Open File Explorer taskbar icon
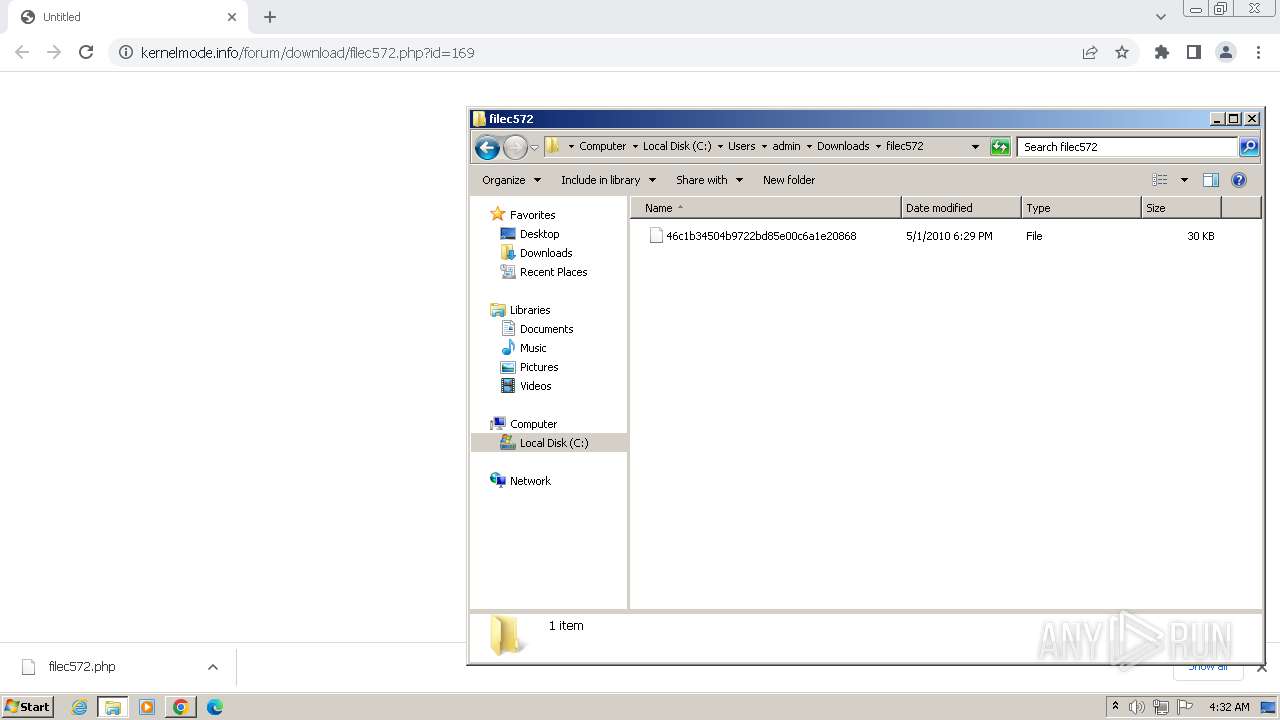This screenshot has width=1280, height=720. (113, 707)
